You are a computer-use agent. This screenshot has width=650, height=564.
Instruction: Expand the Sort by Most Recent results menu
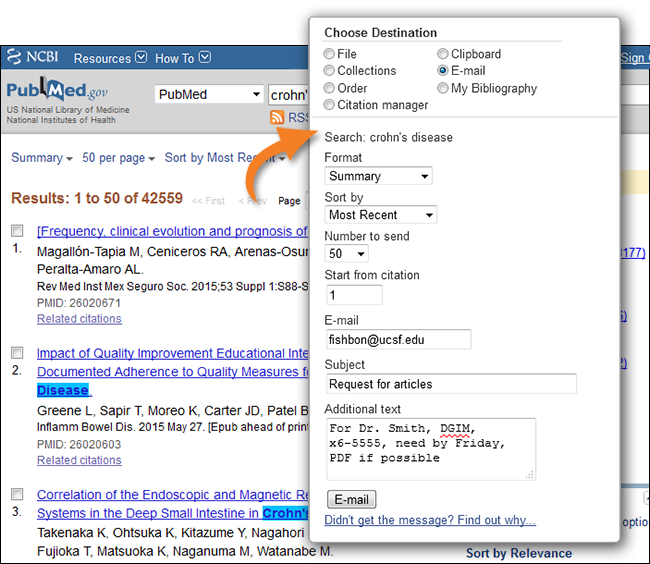225,158
